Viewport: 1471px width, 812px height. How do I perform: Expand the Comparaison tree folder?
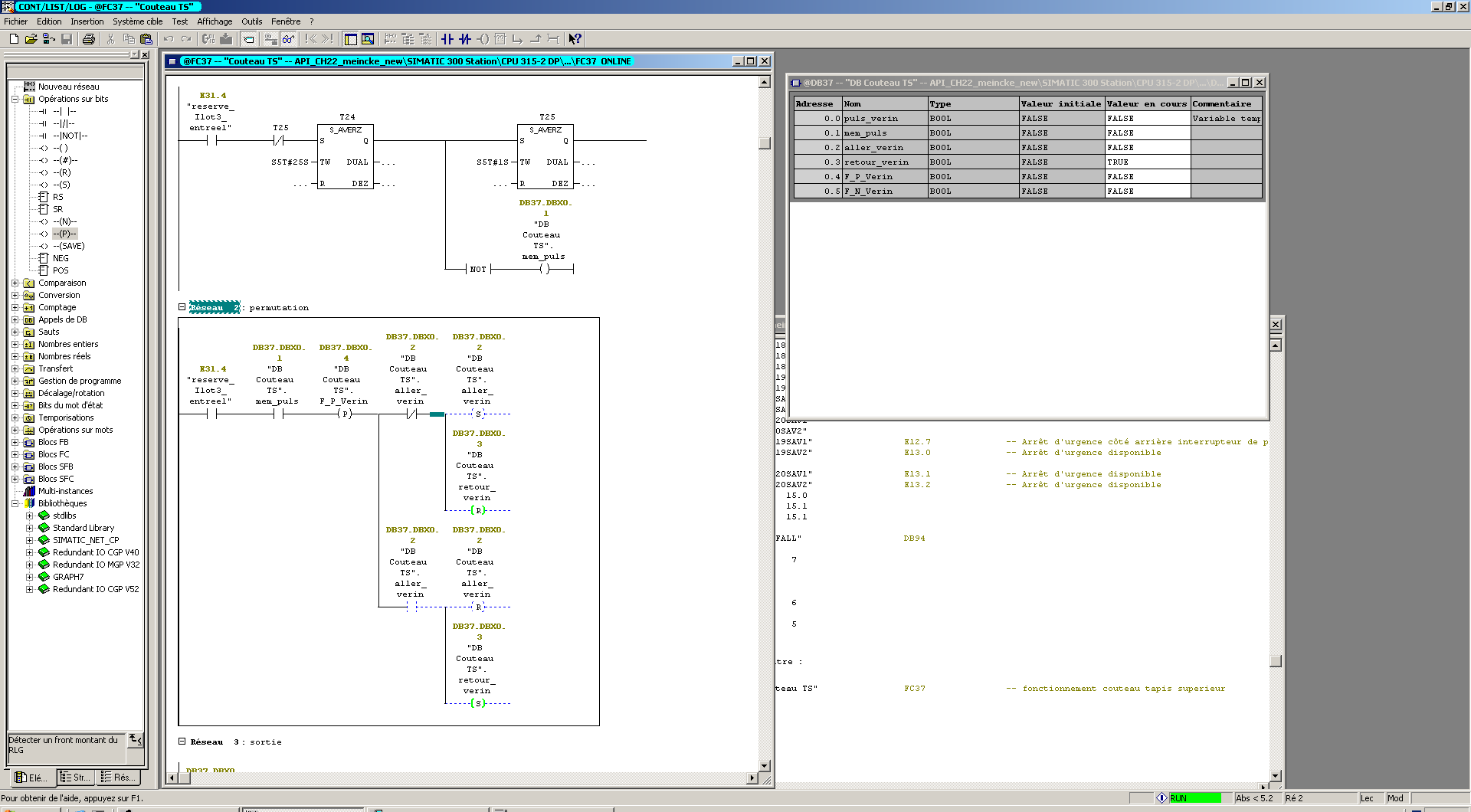15,283
